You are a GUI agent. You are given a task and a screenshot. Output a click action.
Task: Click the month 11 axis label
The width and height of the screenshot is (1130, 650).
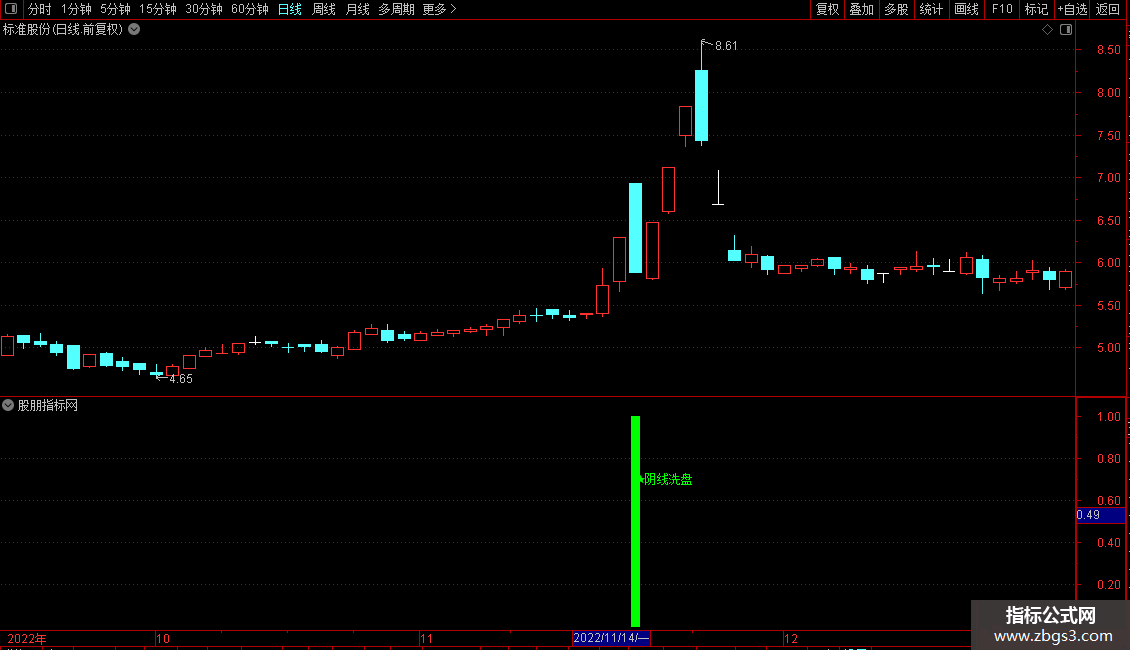pyautogui.click(x=427, y=638)
